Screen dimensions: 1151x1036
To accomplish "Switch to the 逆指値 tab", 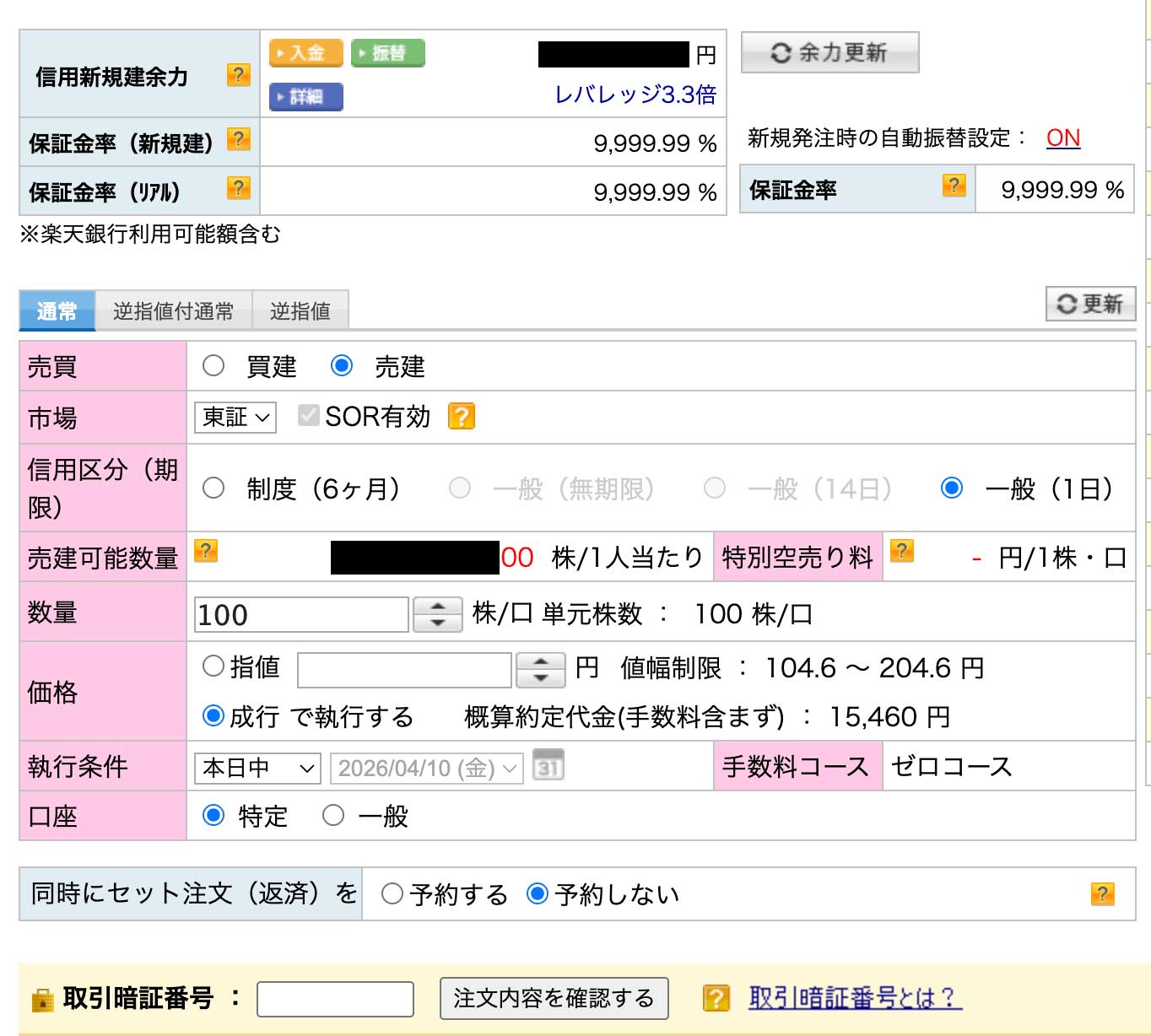I will (x=300, y=311).
